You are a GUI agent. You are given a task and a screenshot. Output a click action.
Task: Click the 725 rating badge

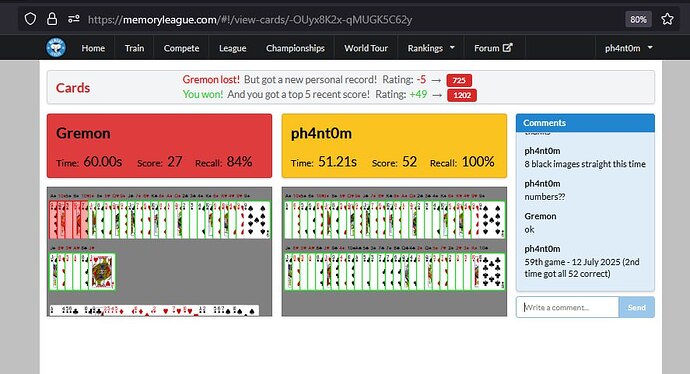coord(459,80)
